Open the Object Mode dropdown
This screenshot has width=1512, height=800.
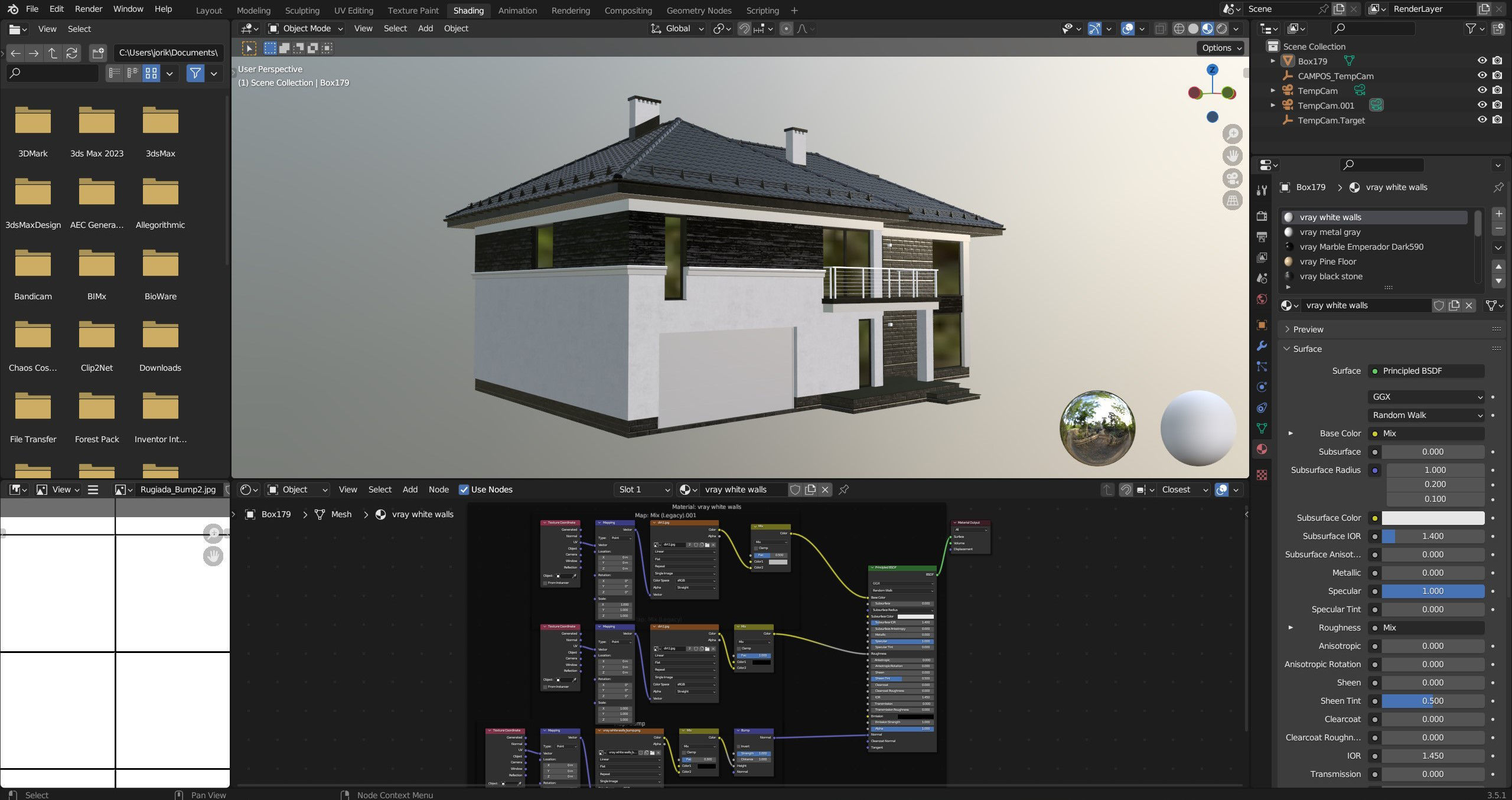coord(305,28)
